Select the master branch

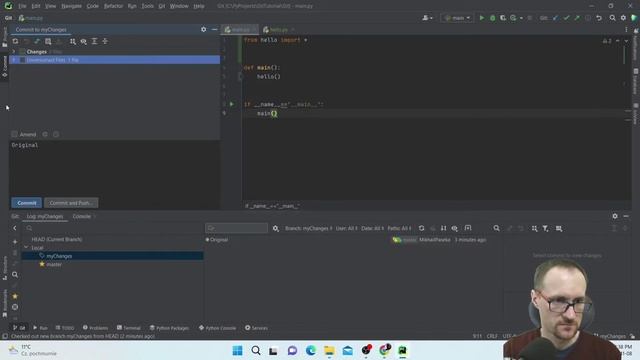click(x=112, y=264)
